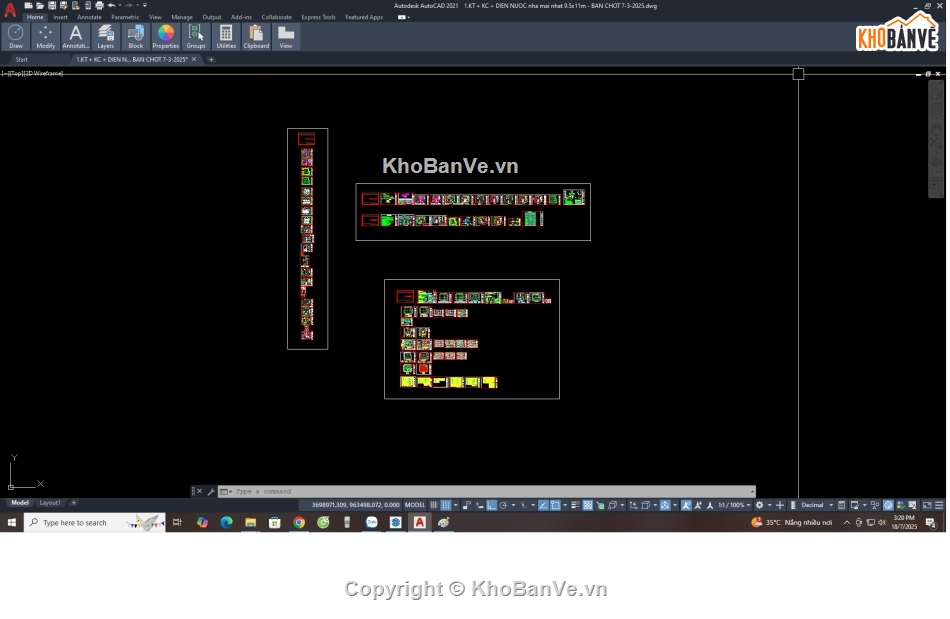
Task: Click the Open file folder icon
Action: (x=40, y=5)
